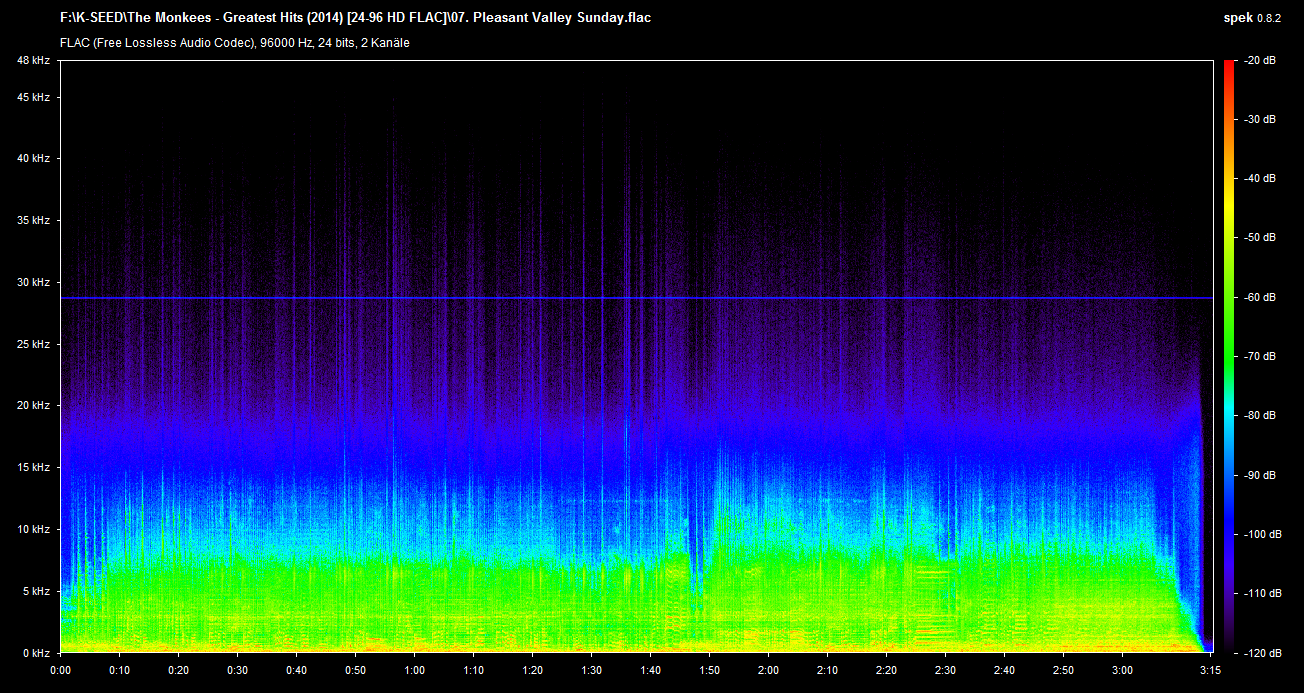Click the 1:00 time axis label
Screen dimensions: 1304x693
point(414,670)
